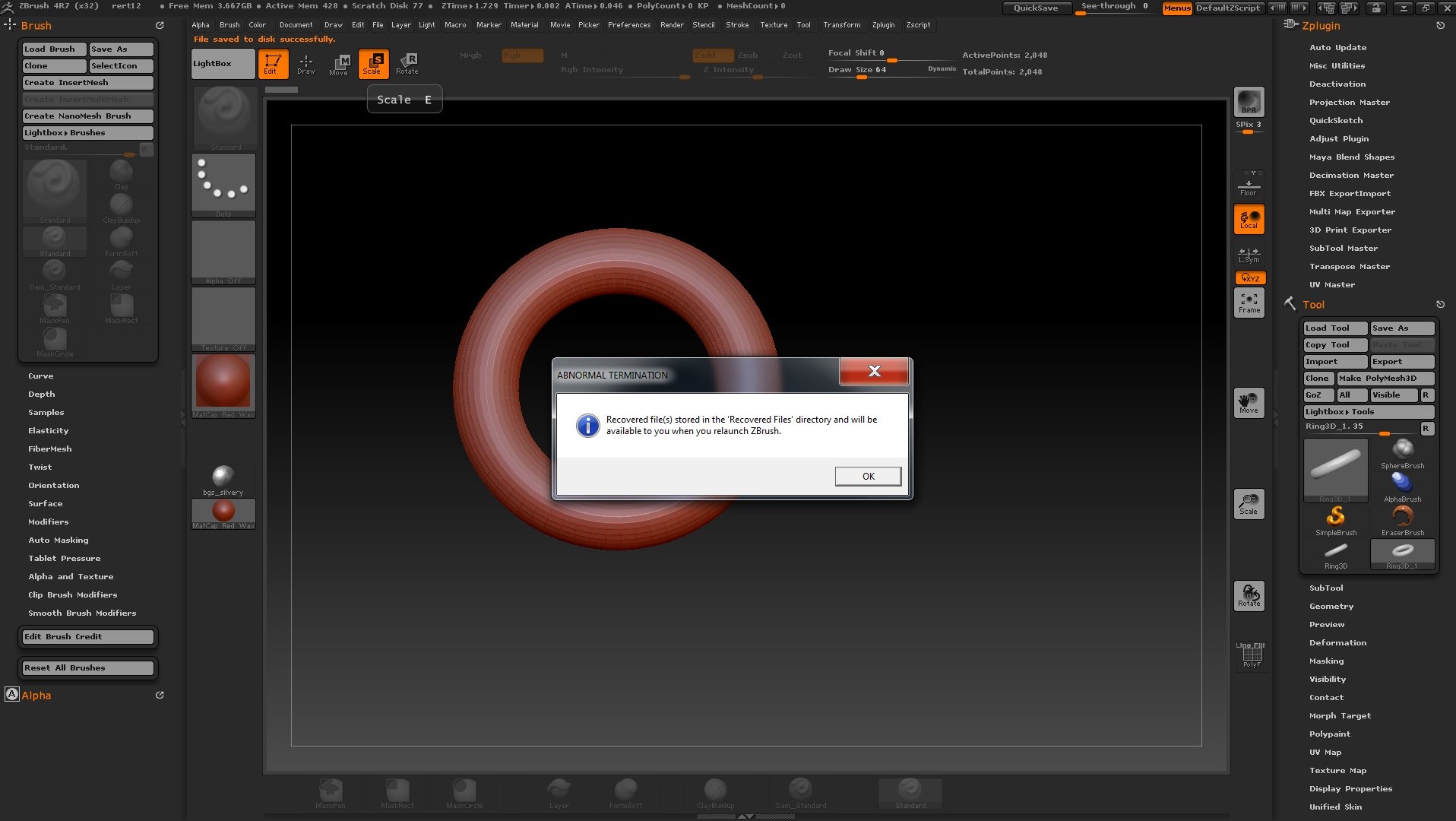
Task: Click the QuickSave button
Action: 1037,8
